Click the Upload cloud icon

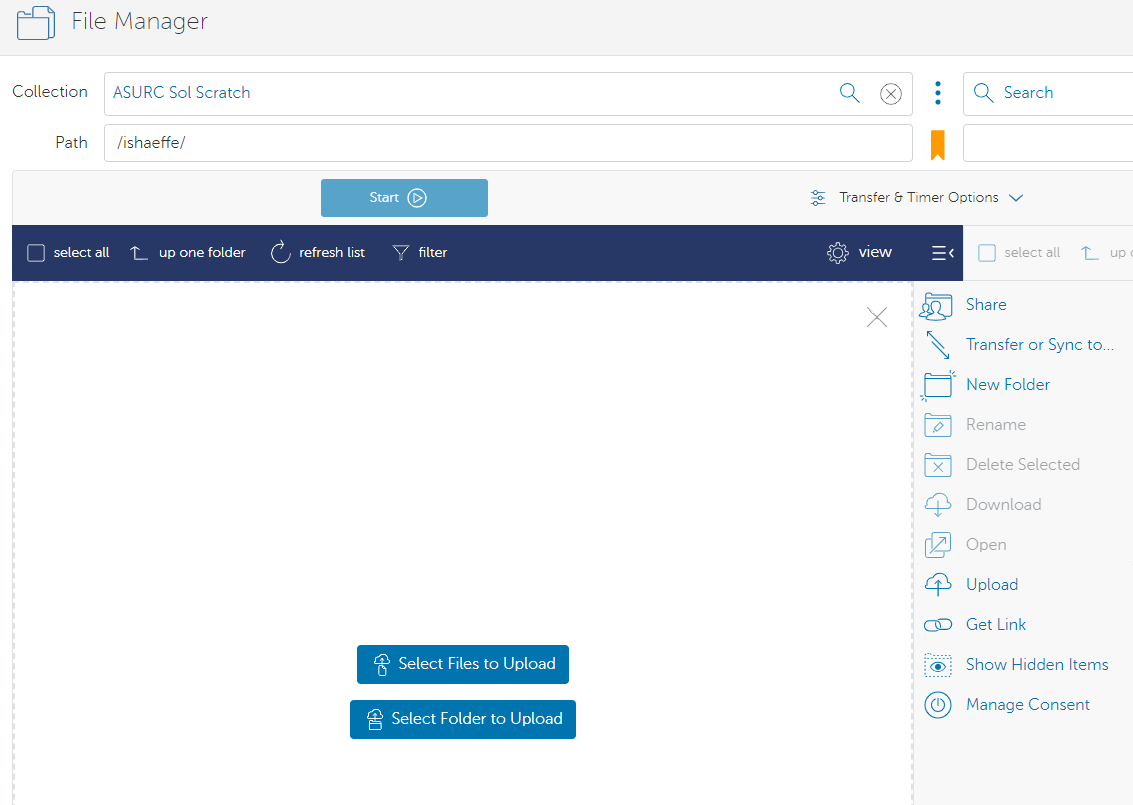click(936, 584)
